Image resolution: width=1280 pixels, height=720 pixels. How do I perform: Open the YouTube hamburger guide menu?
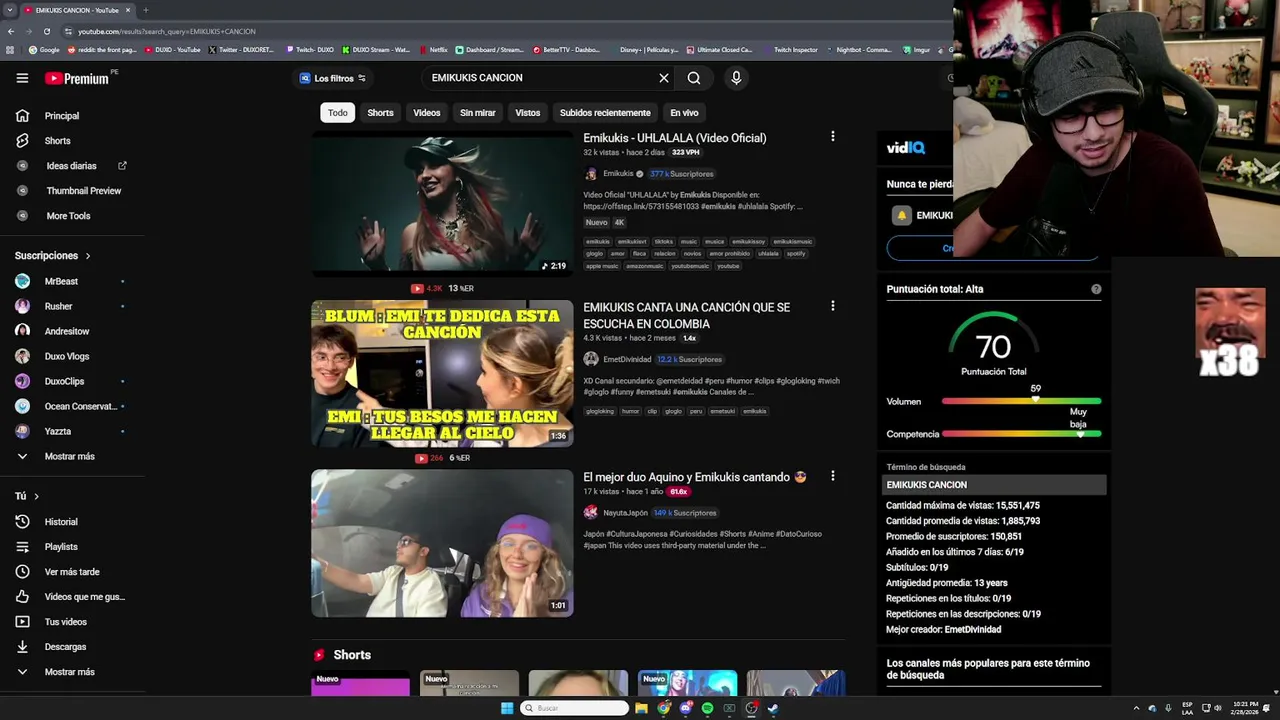coord(22,78)
